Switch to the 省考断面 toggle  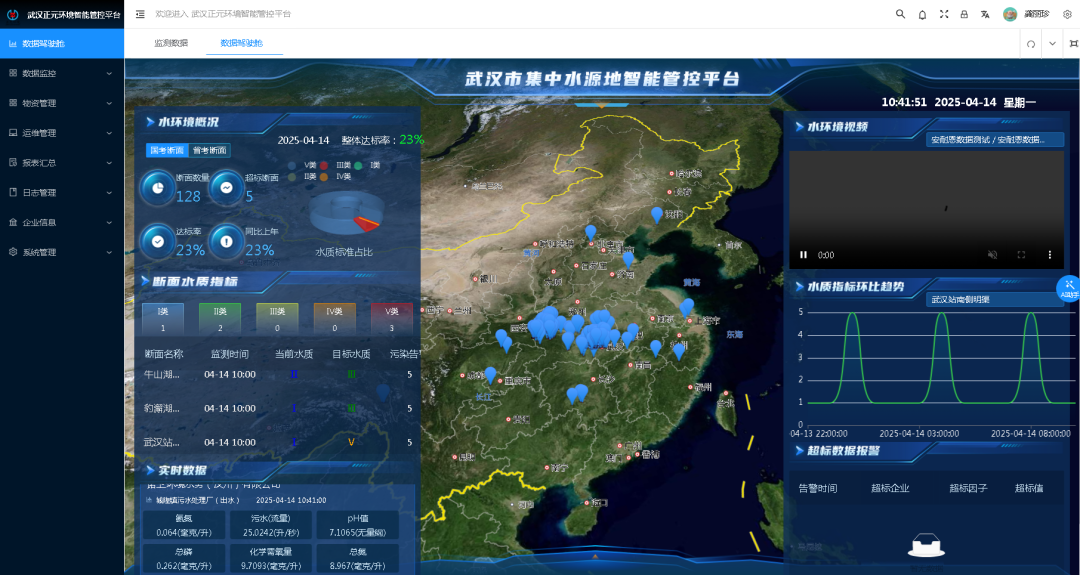click(209, 150)
